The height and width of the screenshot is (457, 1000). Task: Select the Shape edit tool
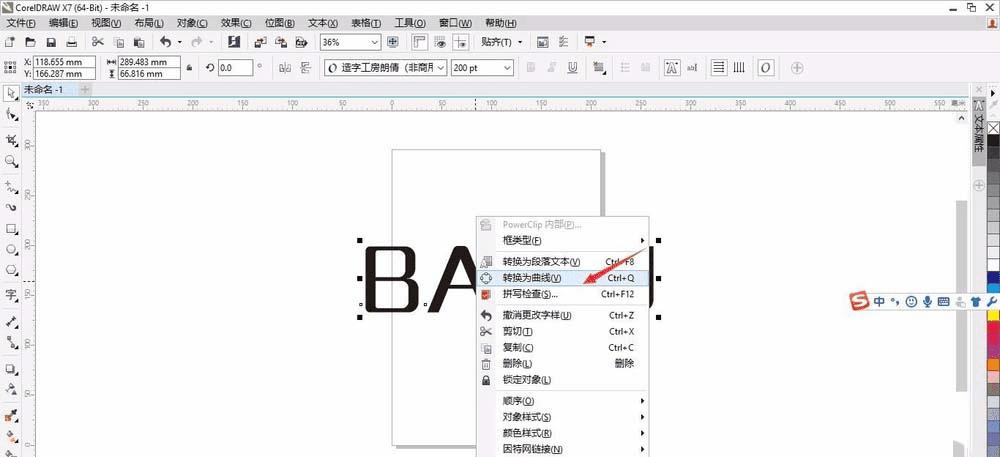pos(11,115)
